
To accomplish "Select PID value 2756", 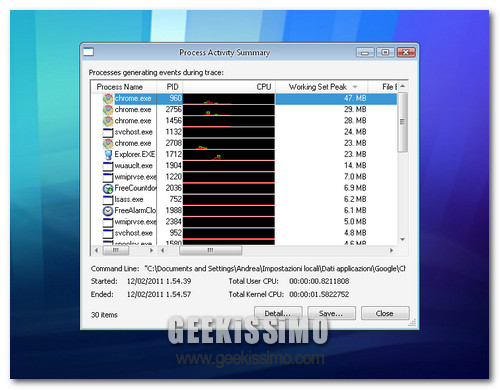I will [174, 109].
